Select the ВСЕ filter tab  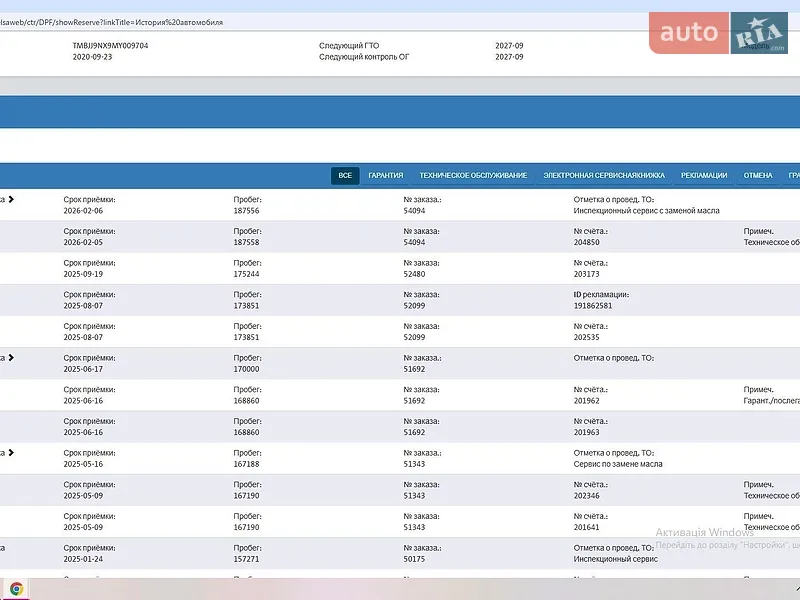[345, 176]
